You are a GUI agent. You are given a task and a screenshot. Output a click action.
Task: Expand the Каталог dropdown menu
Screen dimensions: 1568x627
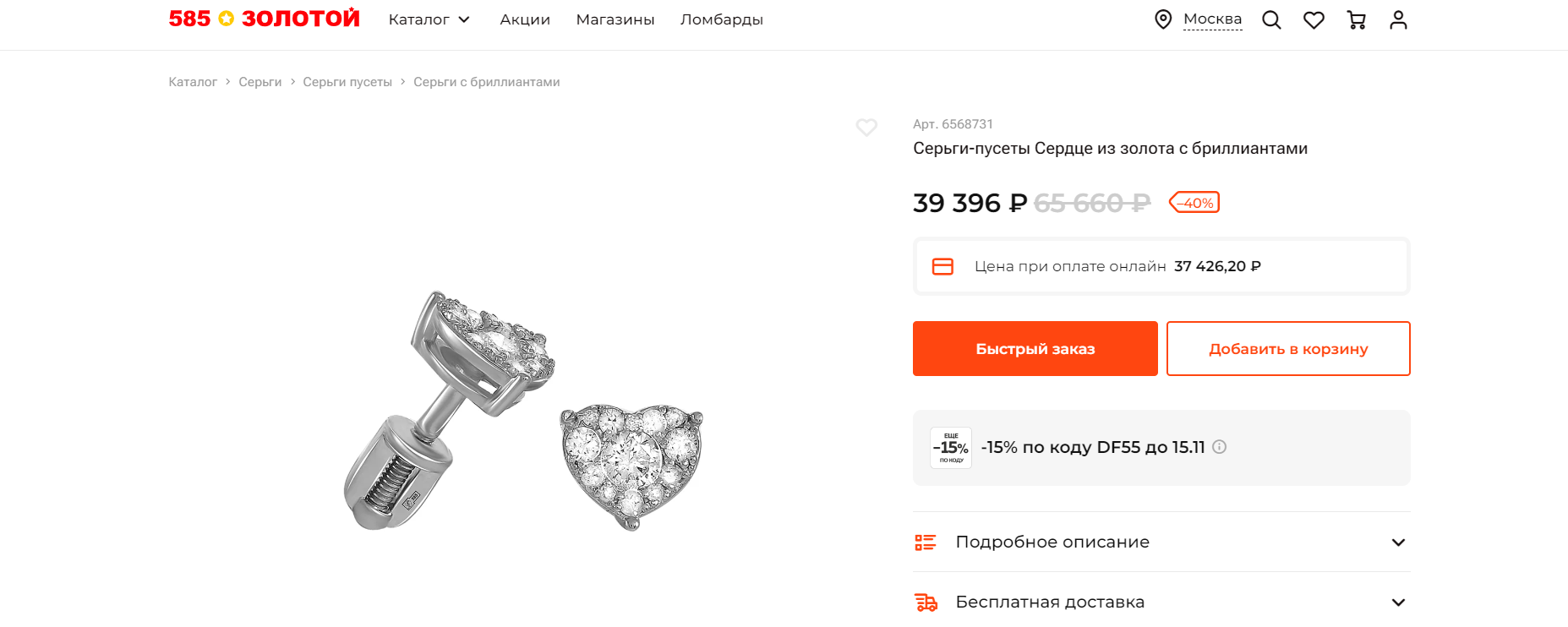click(429, 19)
